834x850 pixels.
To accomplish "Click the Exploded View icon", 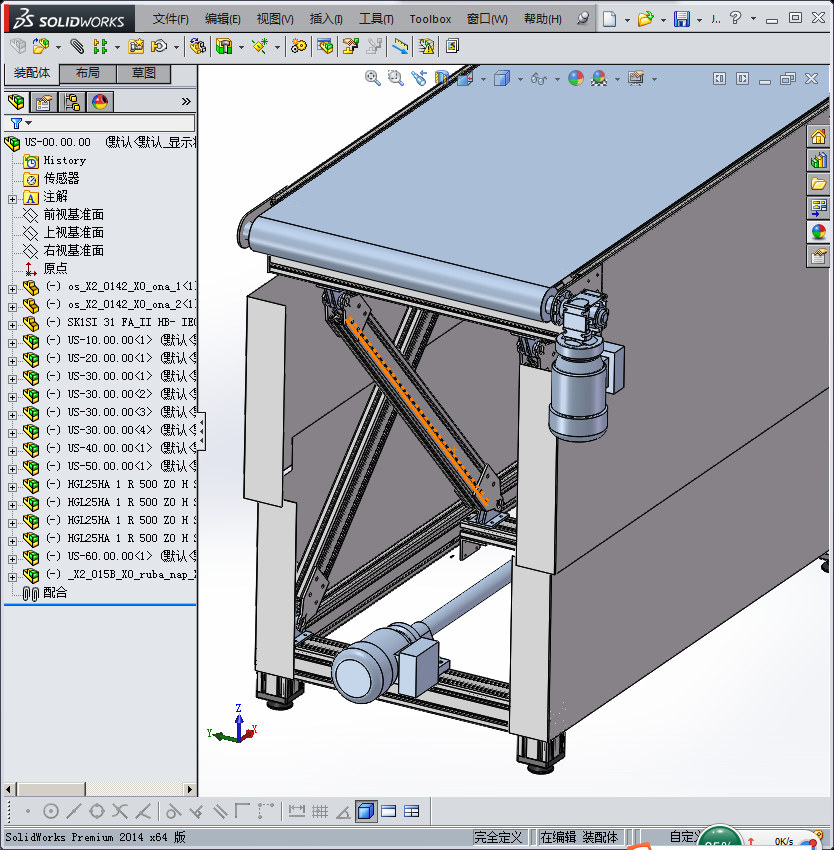I will tap(350, 47).
